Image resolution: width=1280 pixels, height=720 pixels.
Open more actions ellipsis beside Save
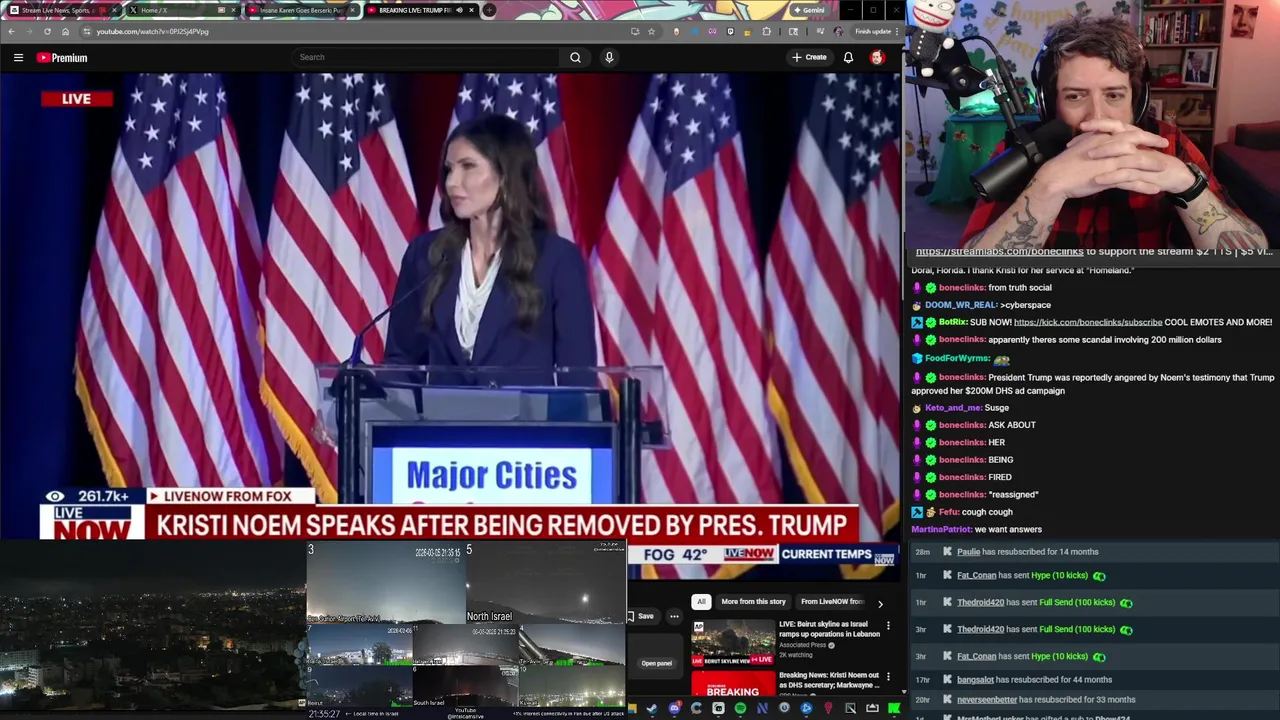pos(674,616)
